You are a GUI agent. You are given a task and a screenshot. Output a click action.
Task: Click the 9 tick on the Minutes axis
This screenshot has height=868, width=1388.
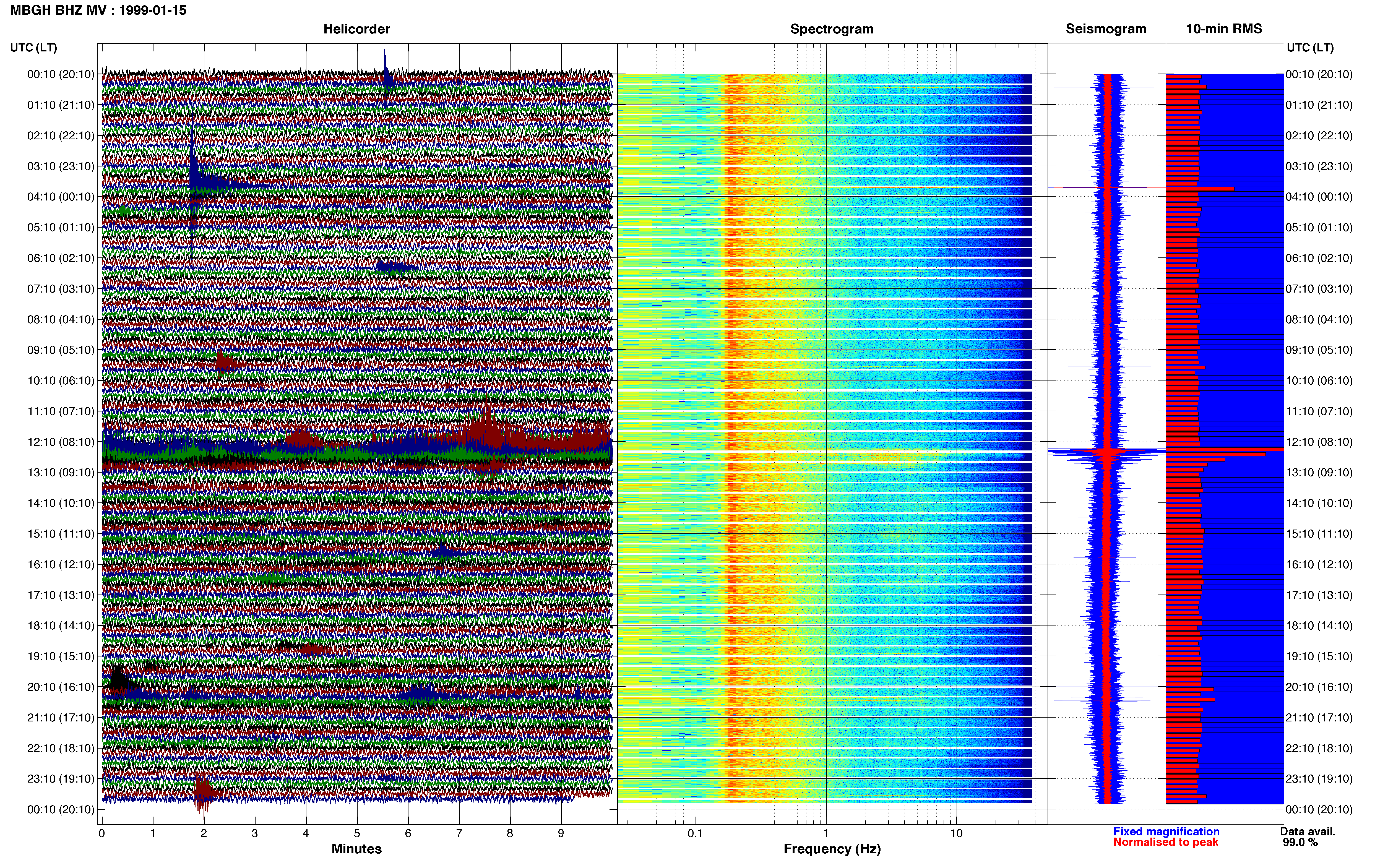point(561,833)
